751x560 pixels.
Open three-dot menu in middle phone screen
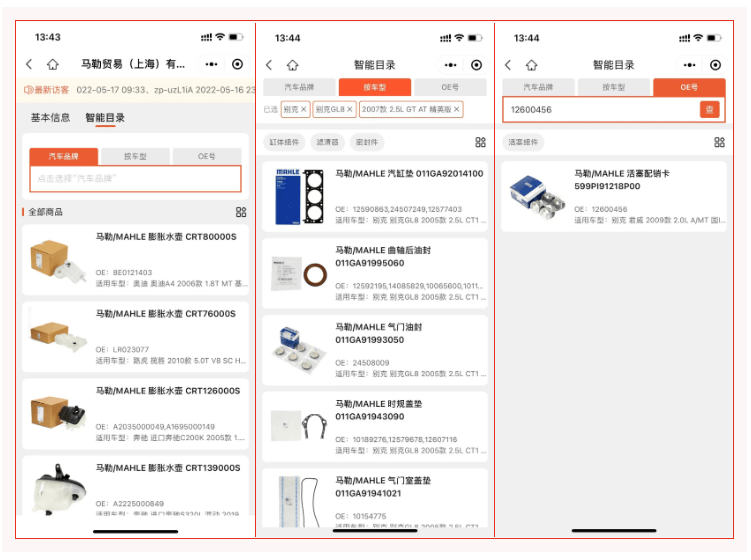450,65
